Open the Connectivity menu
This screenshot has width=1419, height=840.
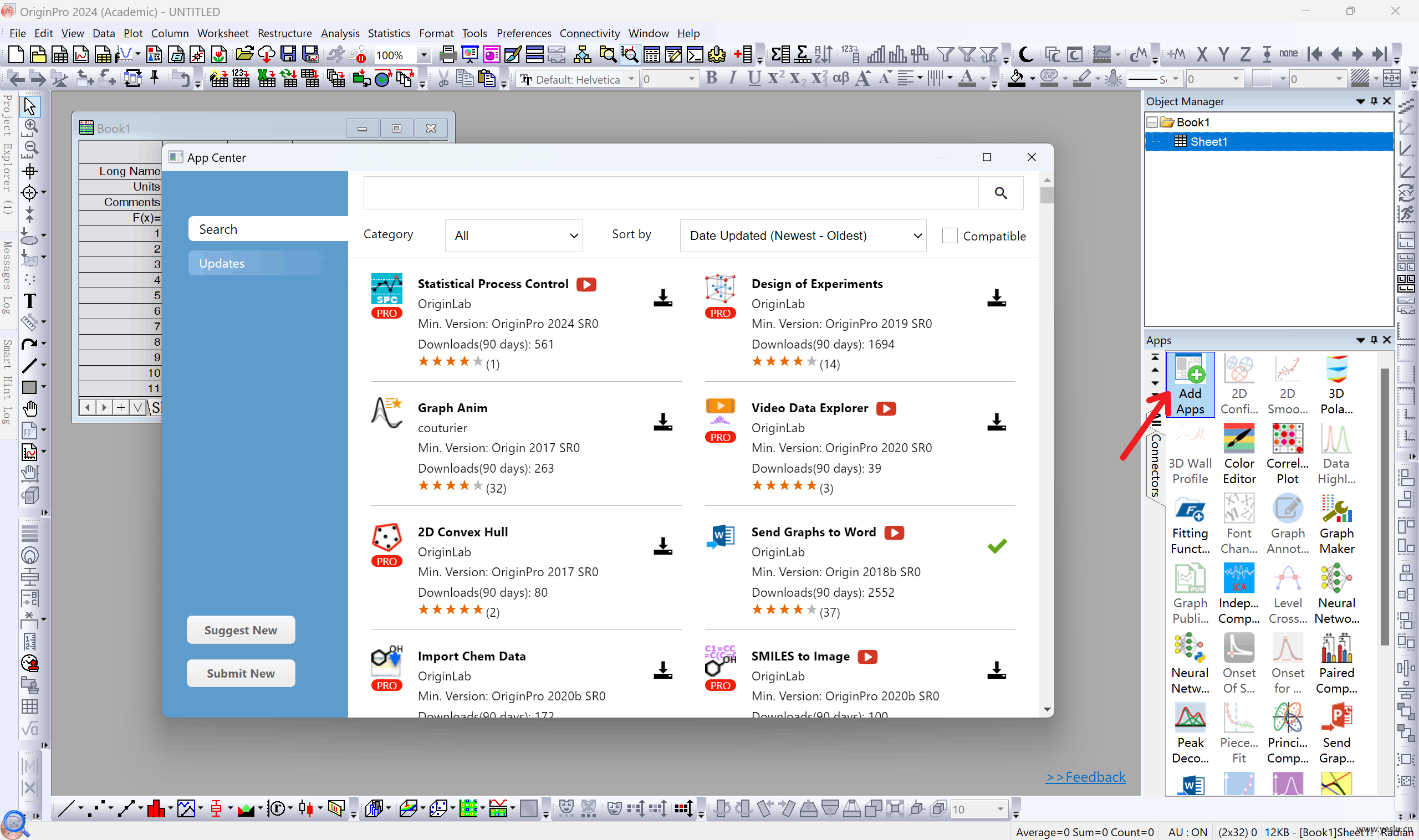tap(589, 33)
